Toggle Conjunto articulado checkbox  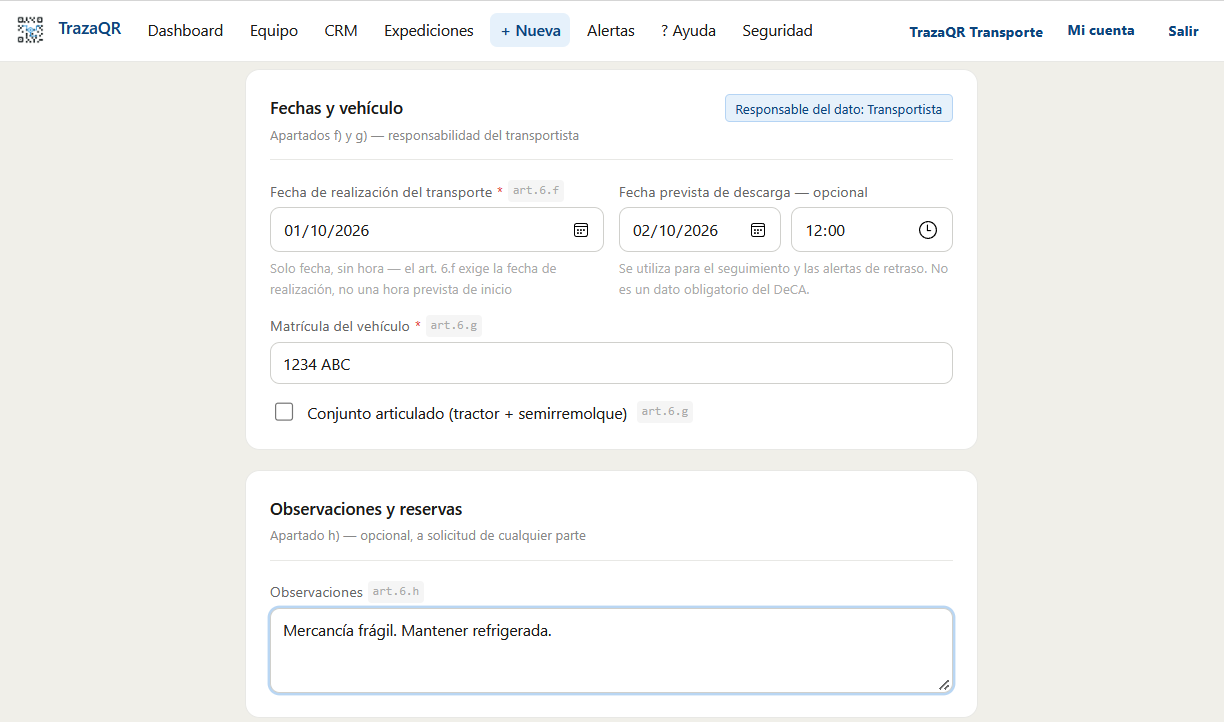click(284, 412)
